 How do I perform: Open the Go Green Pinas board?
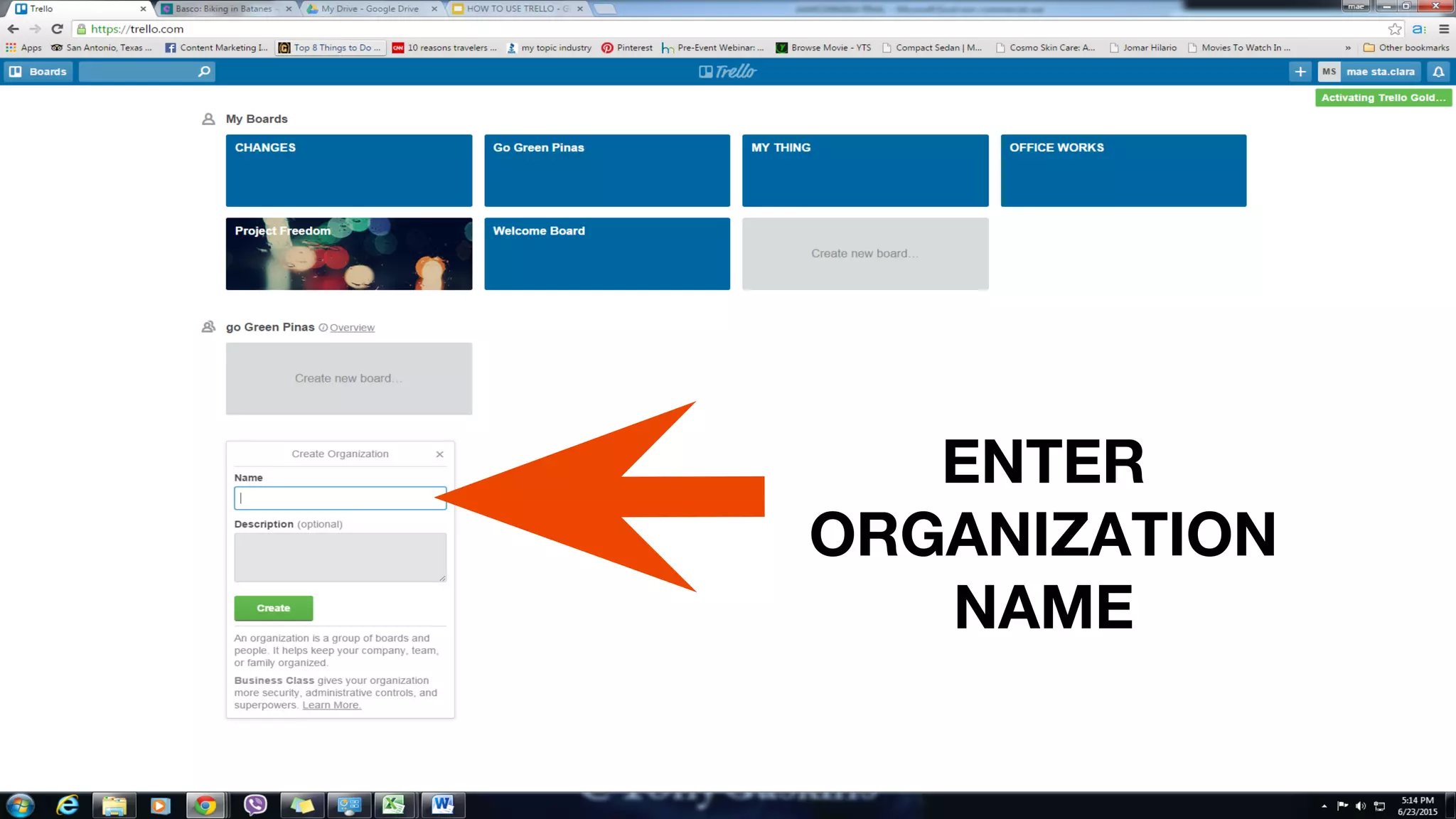tap(607, 171)
